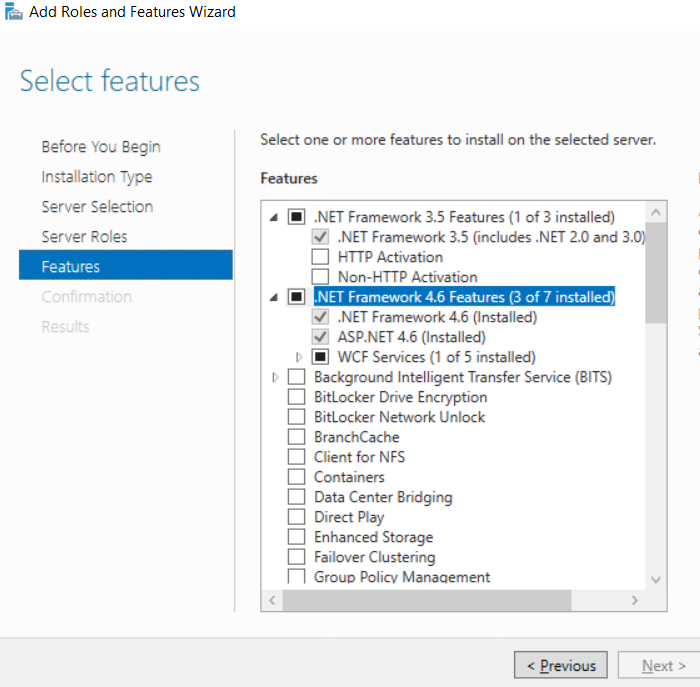
Task: Select ASP.NET 4.6 (Installed) row
Action: tap(412, 337)
